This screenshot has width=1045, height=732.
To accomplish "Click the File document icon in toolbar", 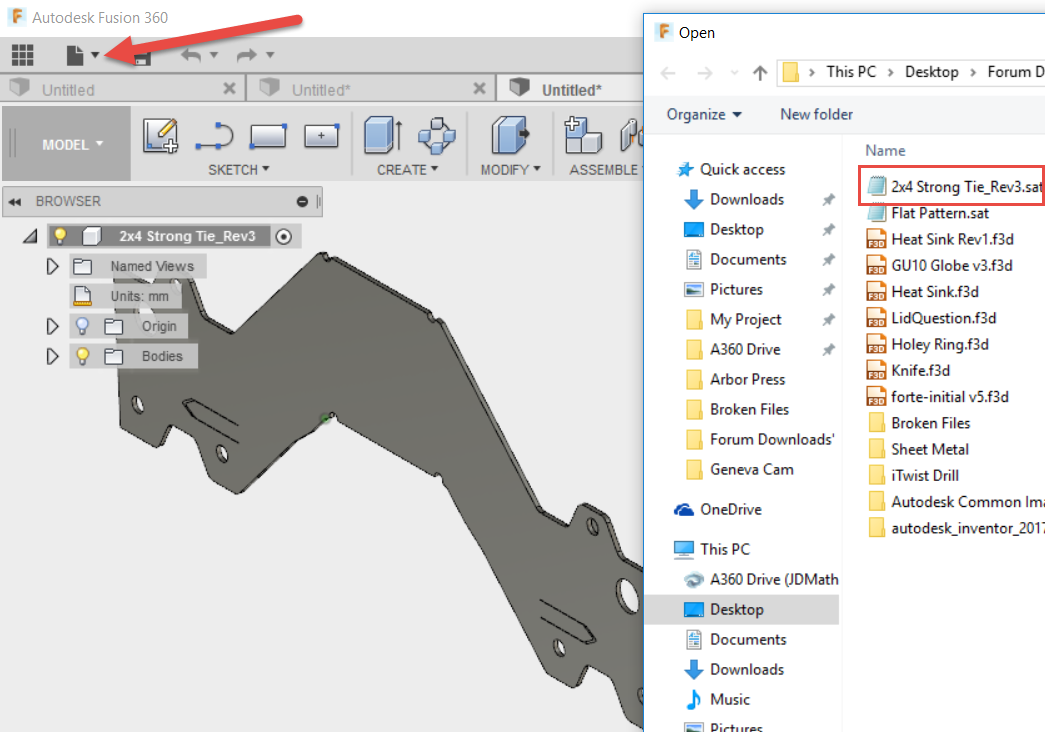I will 75,55.
